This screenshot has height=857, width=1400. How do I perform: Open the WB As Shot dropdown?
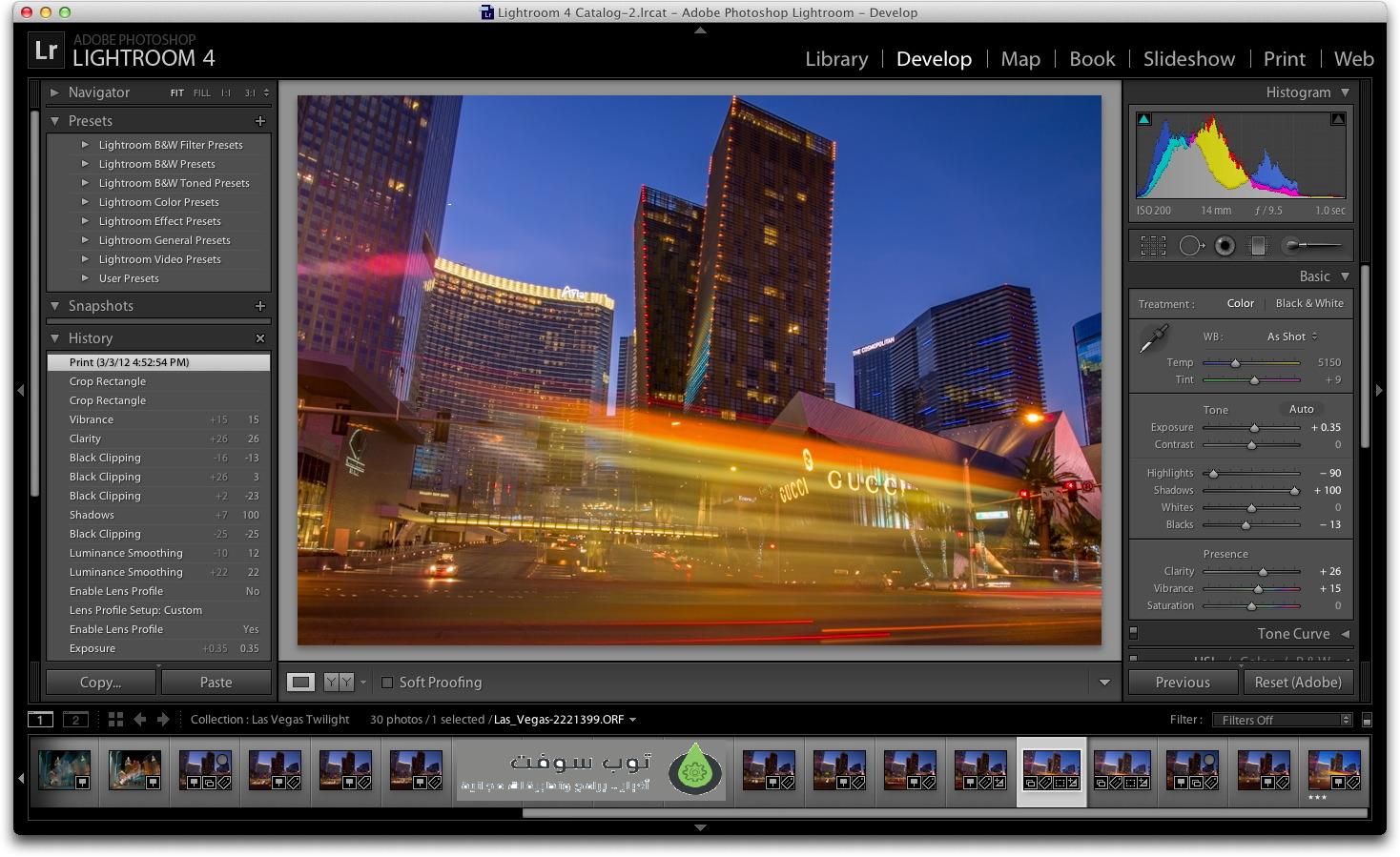tap(1292, 337)
